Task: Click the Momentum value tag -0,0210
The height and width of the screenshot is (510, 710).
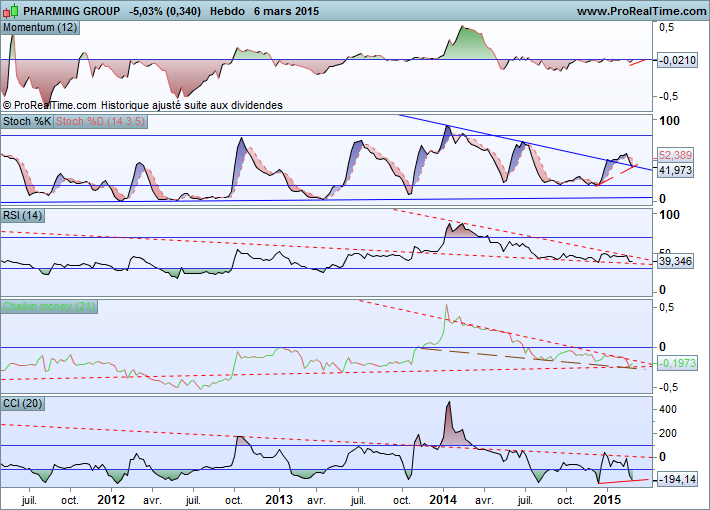Action: click(x=677, y=60)
